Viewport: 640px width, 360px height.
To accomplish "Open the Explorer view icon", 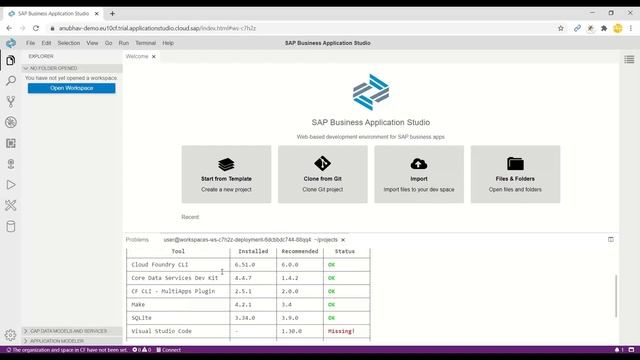I will pos(11,60).
